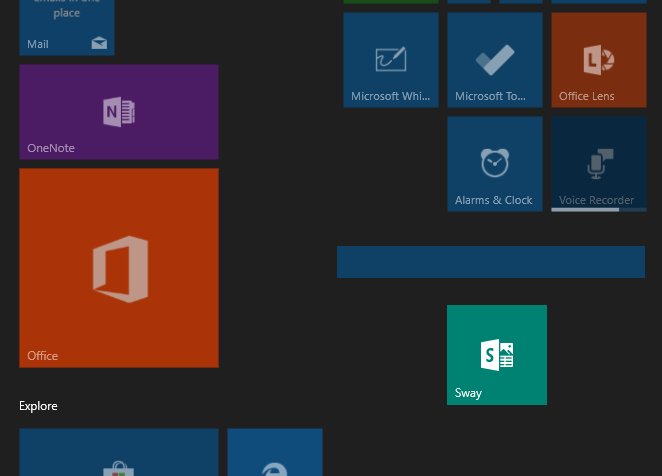Open the Mail tile
The width and height of the screenshot is (662, 476).
click(67, 27)
